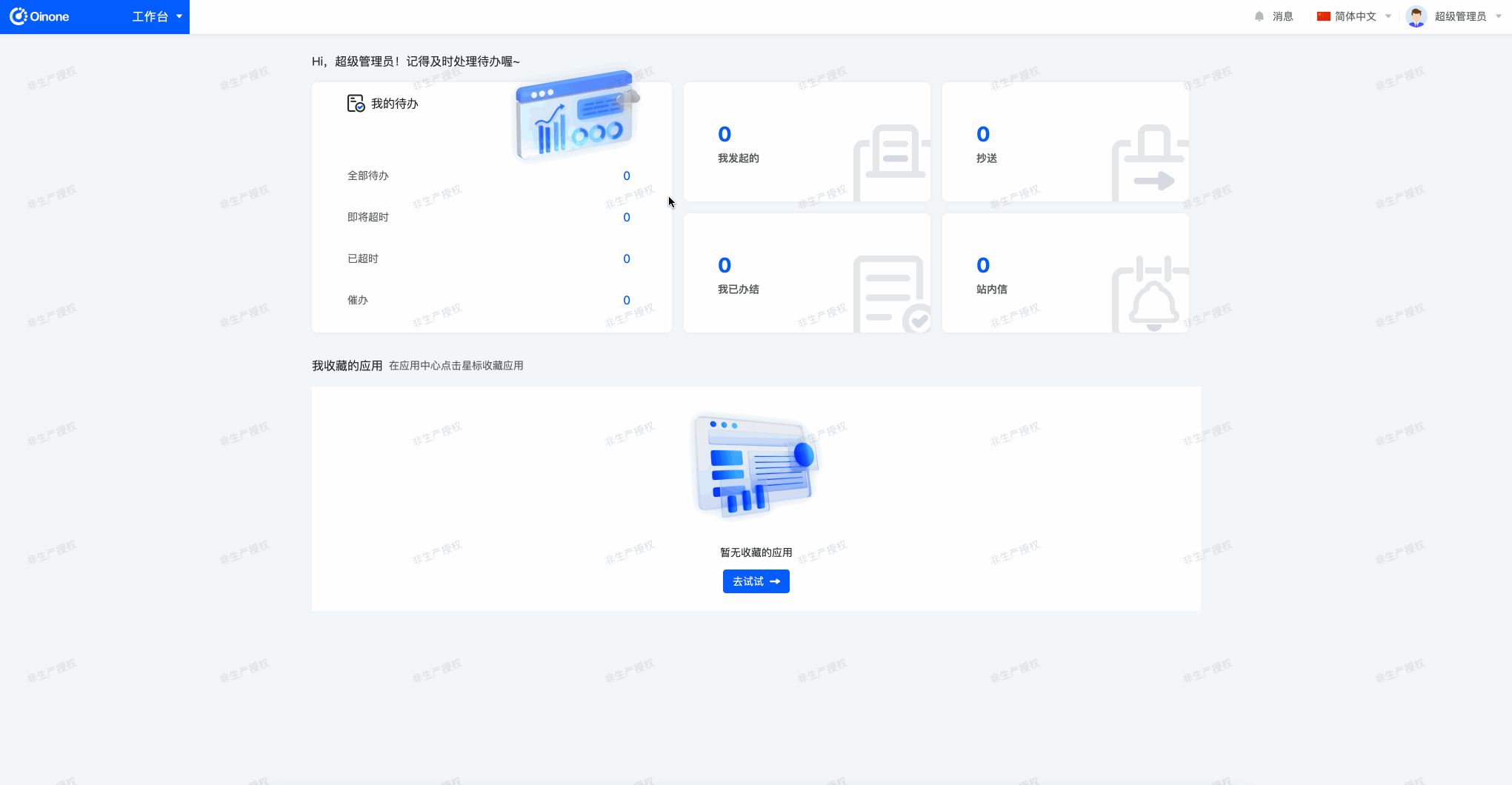Select the 已超时 todo row

coord(363,259)
